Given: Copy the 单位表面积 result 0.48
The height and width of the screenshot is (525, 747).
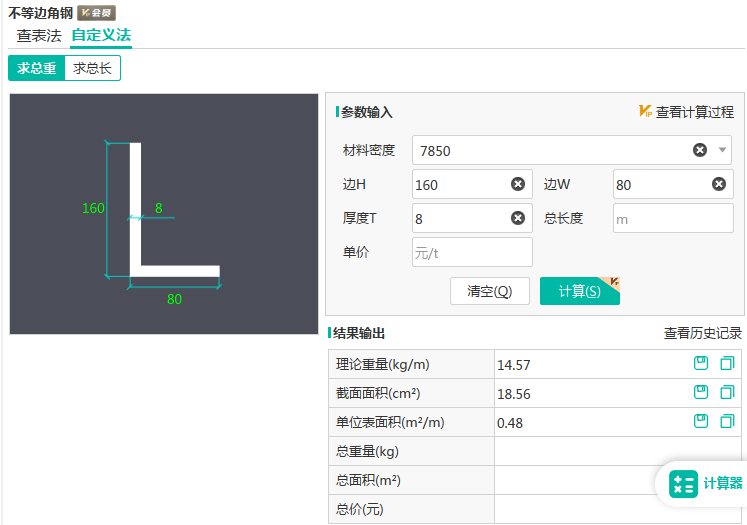Looking at the screenshot, I should tap(727, 421).
